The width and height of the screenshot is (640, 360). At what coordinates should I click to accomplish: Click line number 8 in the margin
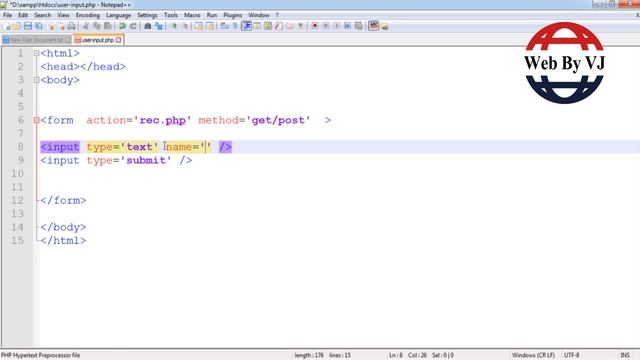click(x=20, y=147)
